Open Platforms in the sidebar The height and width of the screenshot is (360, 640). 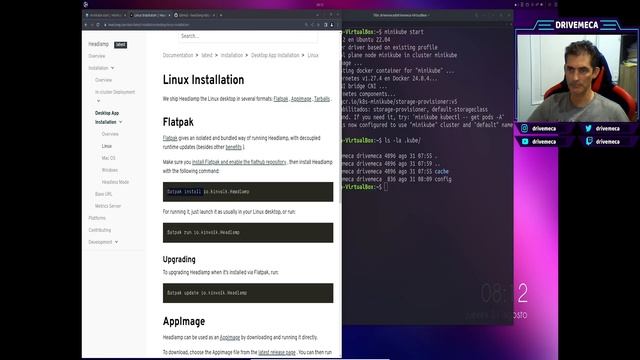pos(97,218)
